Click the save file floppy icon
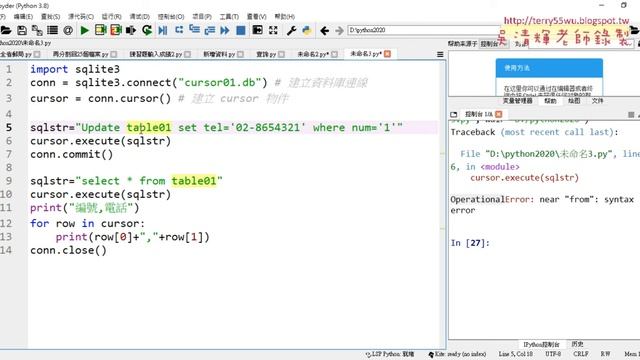 click(22, 30)
